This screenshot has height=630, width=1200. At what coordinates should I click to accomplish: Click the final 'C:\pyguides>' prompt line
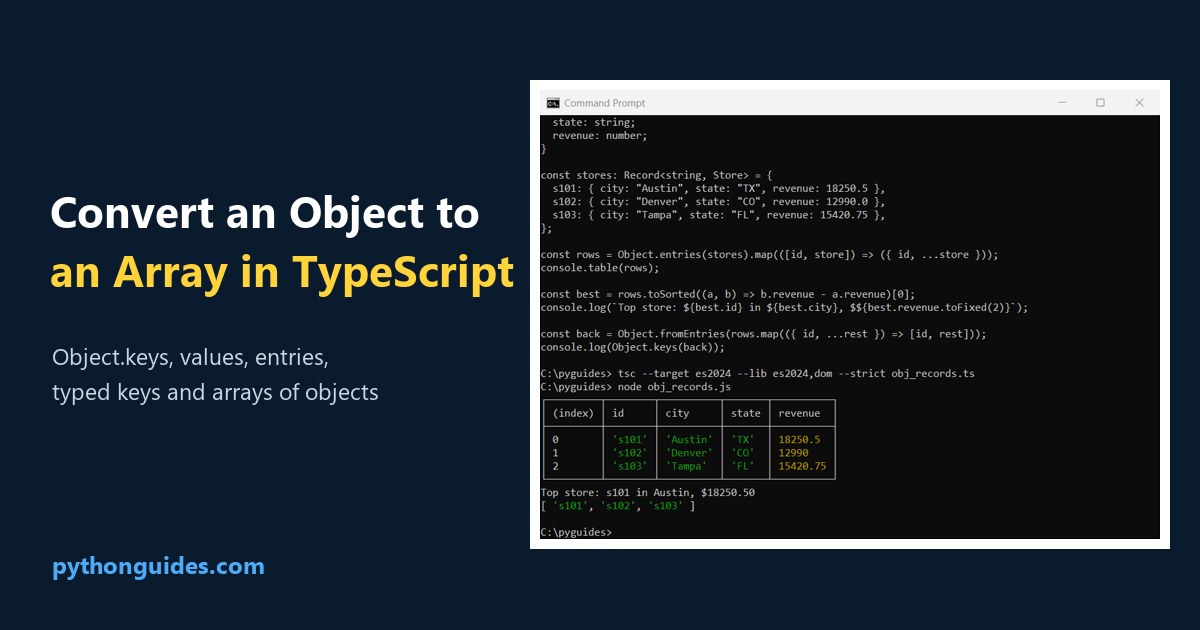[x=576, y=532]
